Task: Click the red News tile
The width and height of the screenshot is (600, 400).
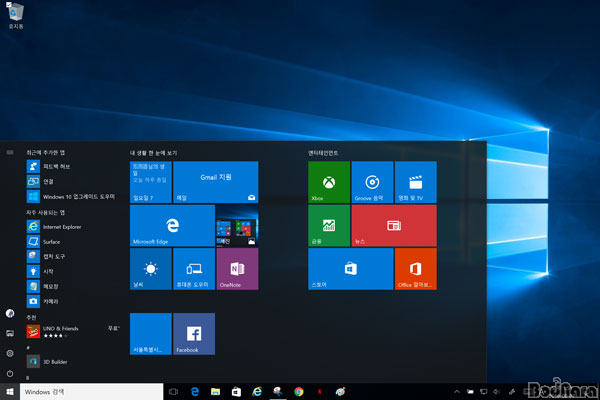Action: tap(393, 226)
